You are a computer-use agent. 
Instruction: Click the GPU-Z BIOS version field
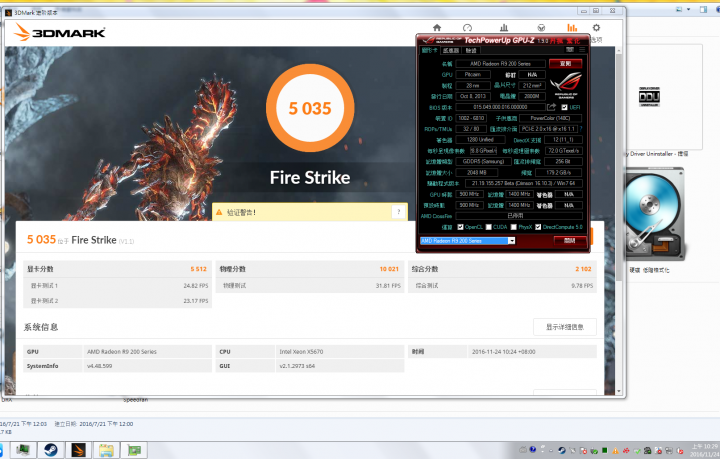coord(500,107)
